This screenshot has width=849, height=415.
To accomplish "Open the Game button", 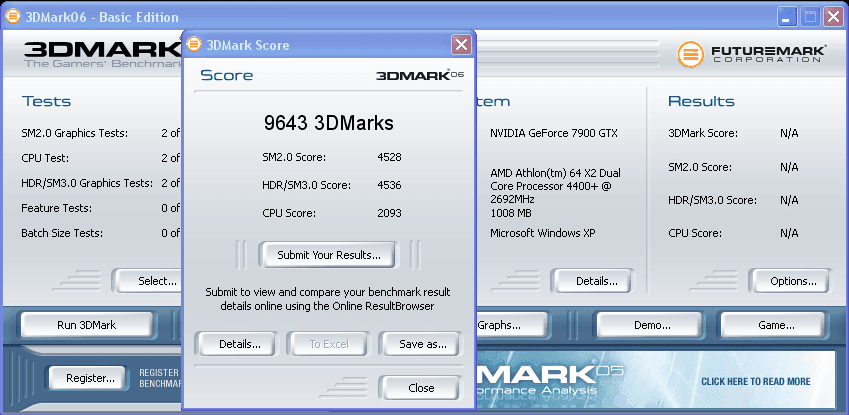I will coord(776,325).
